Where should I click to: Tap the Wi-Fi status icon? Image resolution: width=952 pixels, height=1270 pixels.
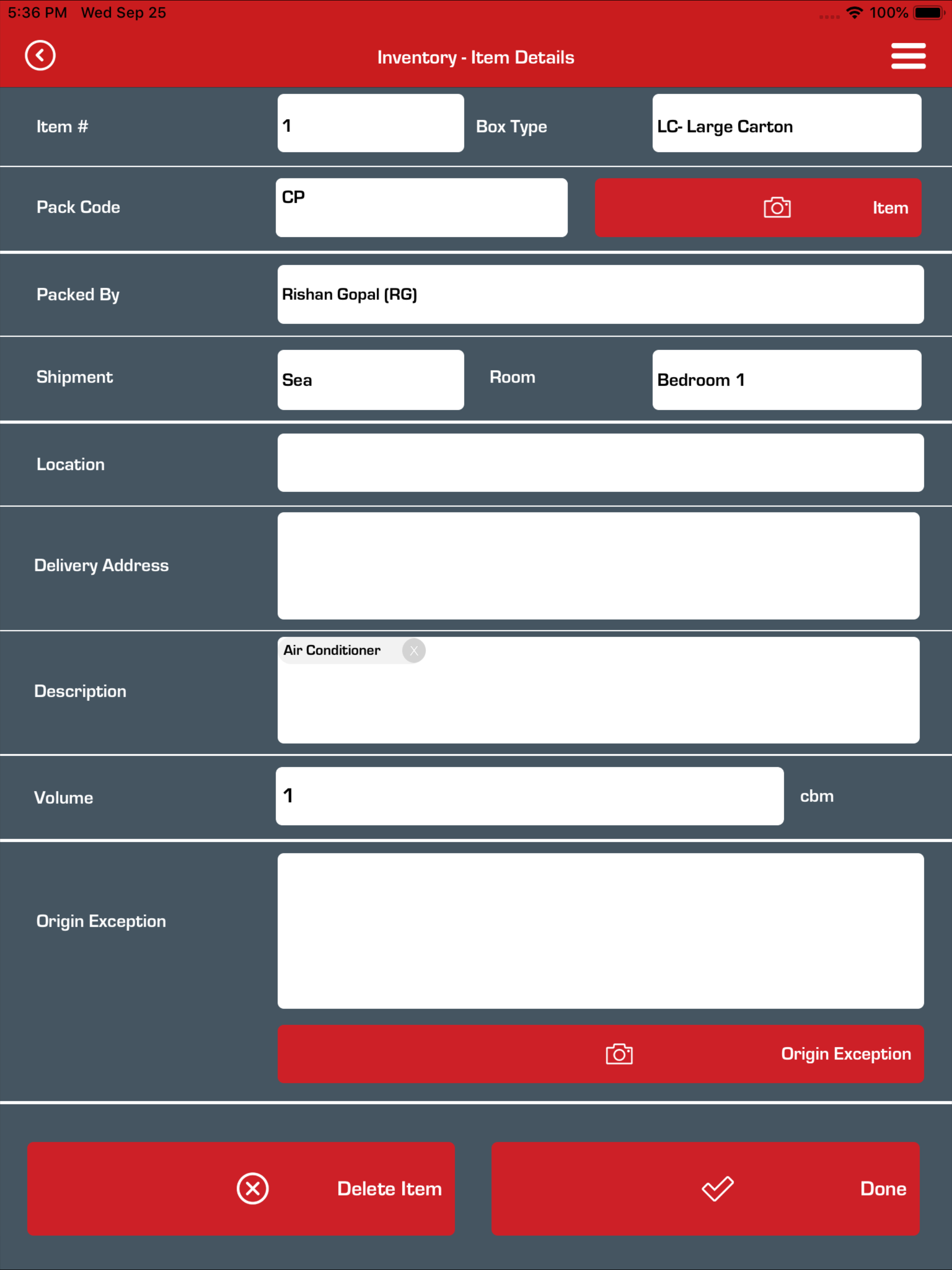[x=854, y=13]
